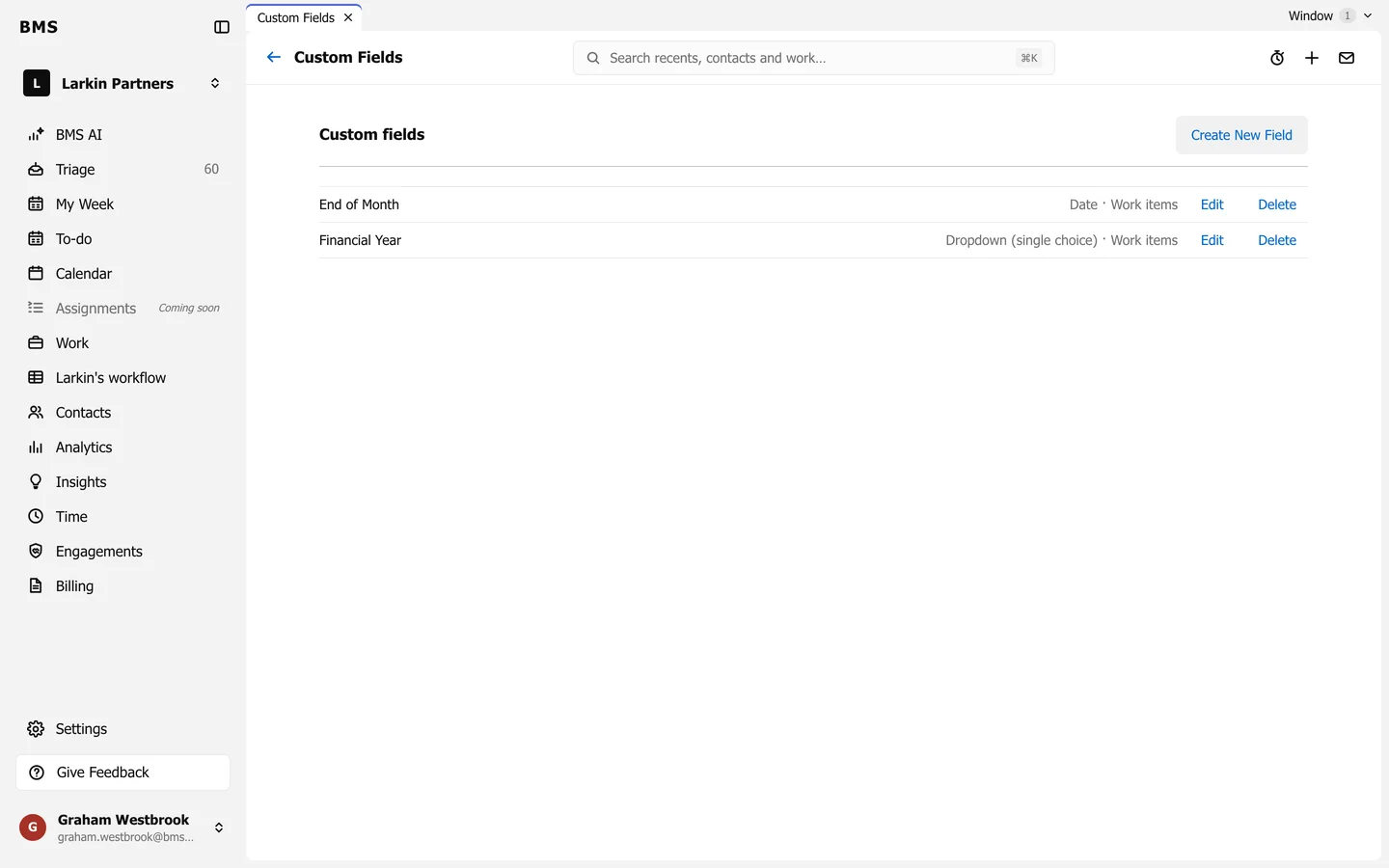This screenshot has width=1389, height=868.
Task: Click the Custom fields section heading
Action: point(372,134)
